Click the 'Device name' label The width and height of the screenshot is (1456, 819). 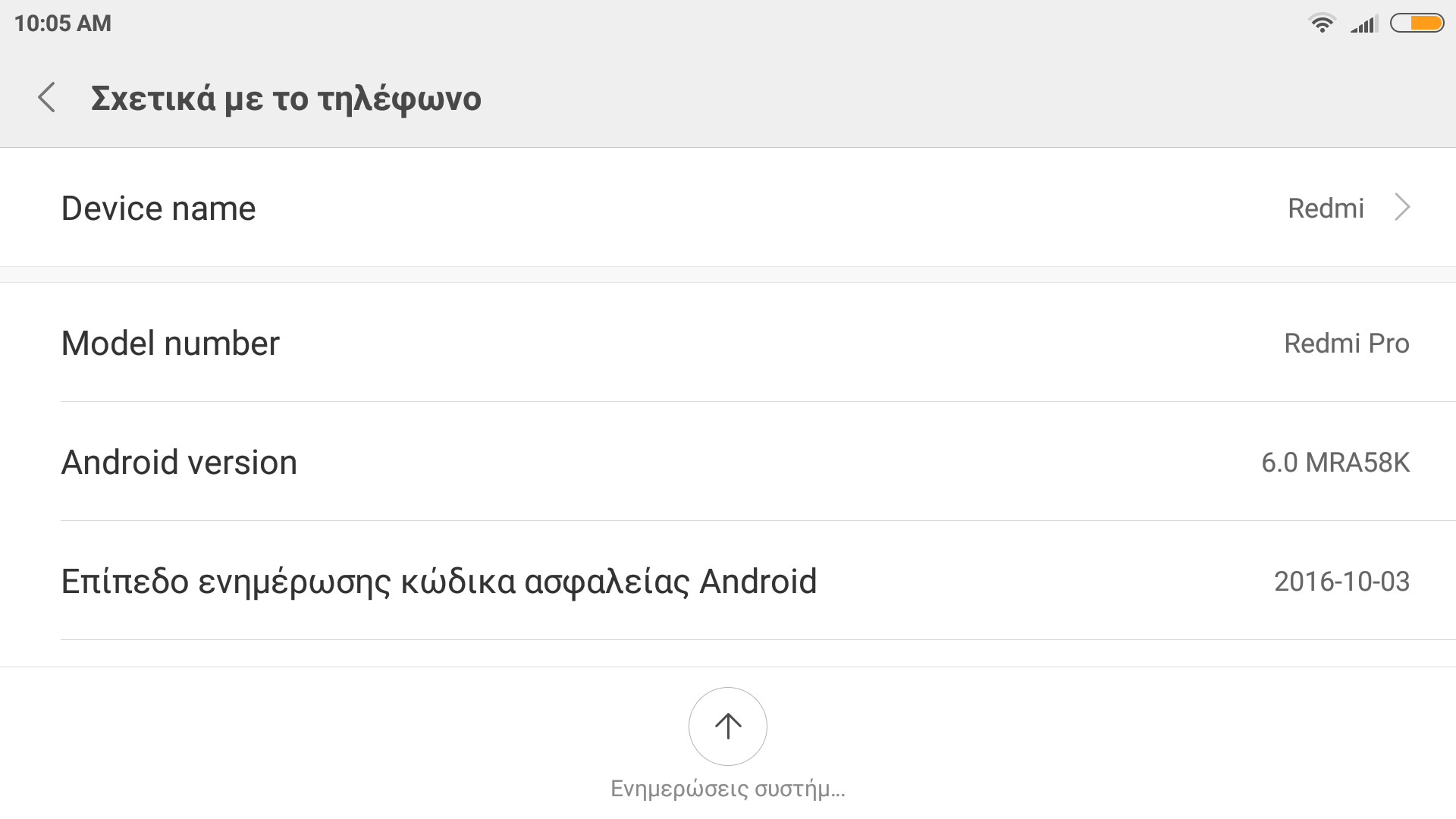[158, 209]
